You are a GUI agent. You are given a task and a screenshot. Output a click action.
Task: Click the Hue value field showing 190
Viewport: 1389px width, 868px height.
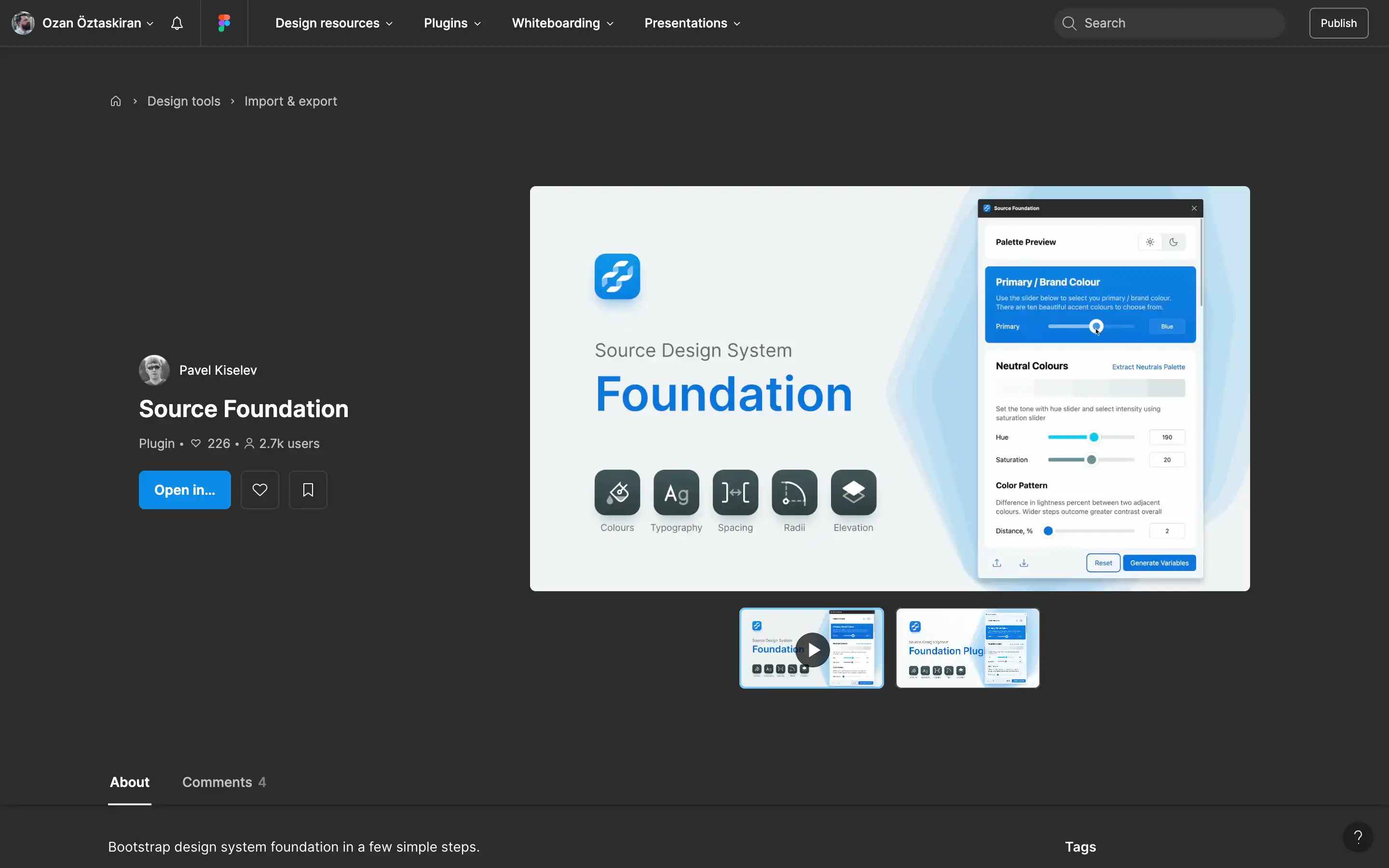[x=1167, y=437]
